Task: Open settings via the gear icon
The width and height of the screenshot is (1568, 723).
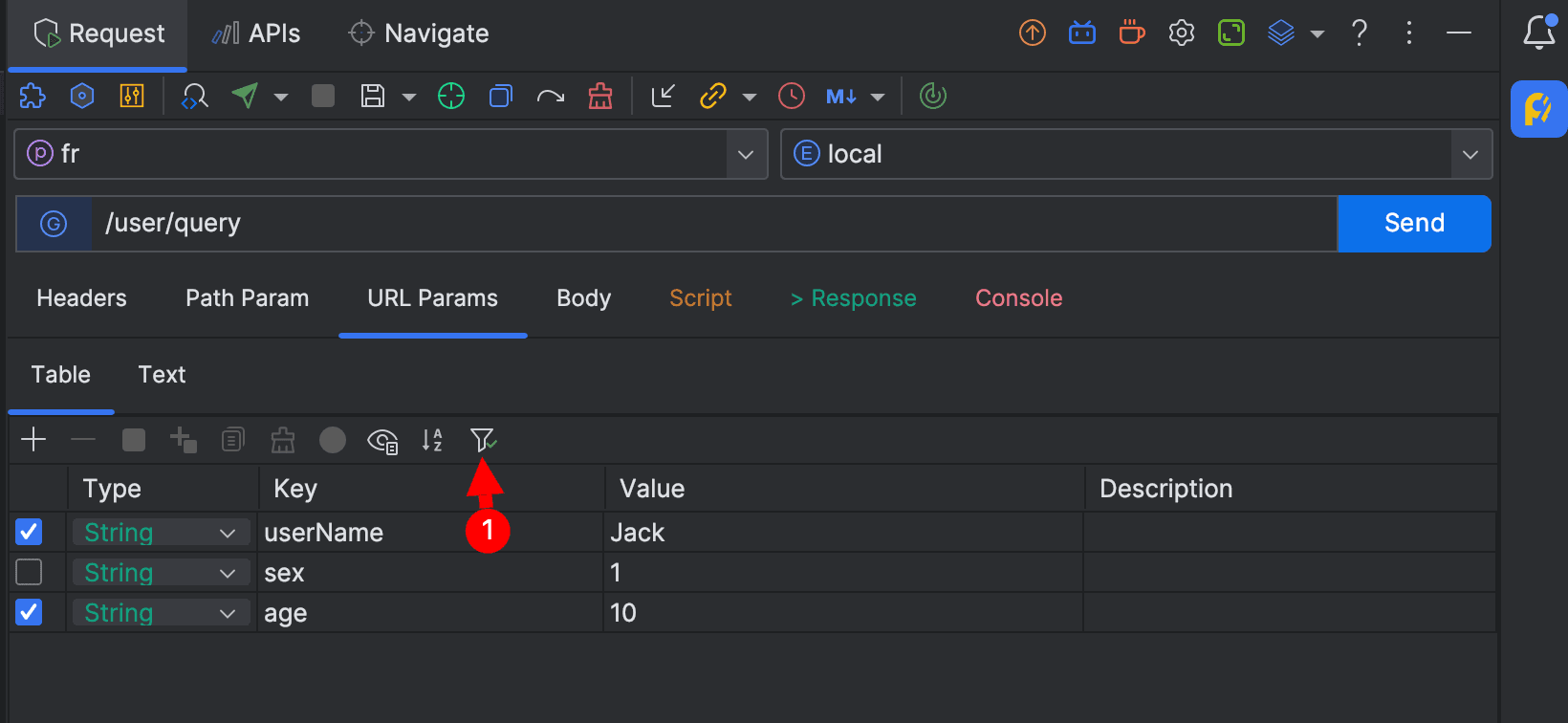Action: click(x=1182, y=33)
